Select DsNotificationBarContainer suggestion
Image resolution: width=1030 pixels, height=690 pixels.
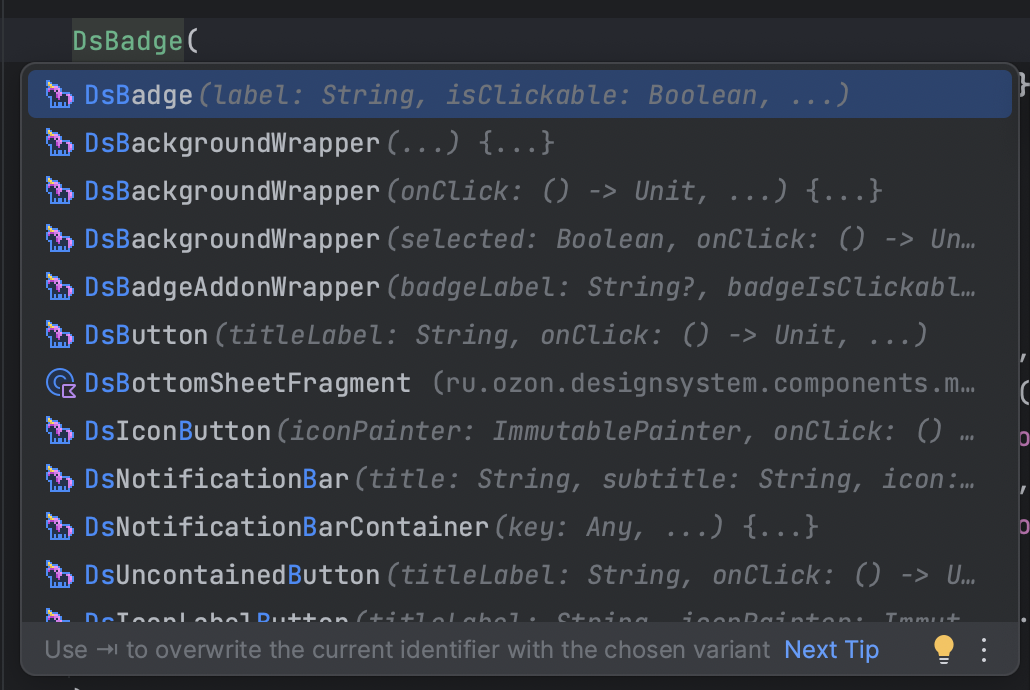[x=519, y=526]
